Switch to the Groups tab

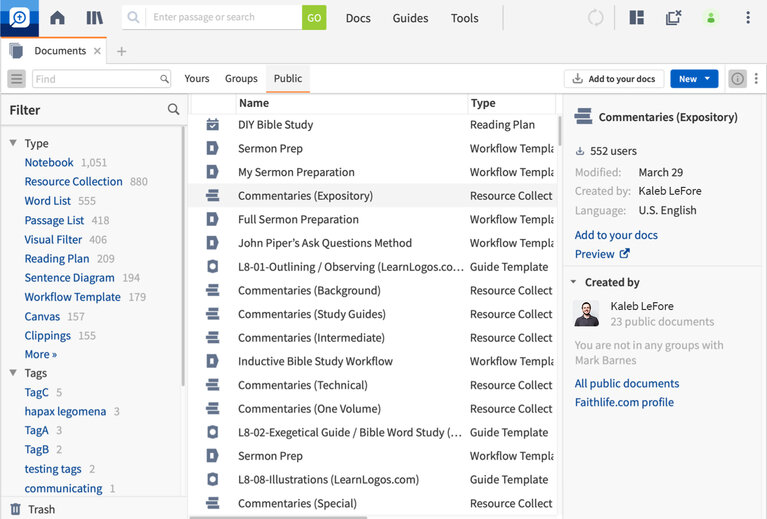[241, 79]
